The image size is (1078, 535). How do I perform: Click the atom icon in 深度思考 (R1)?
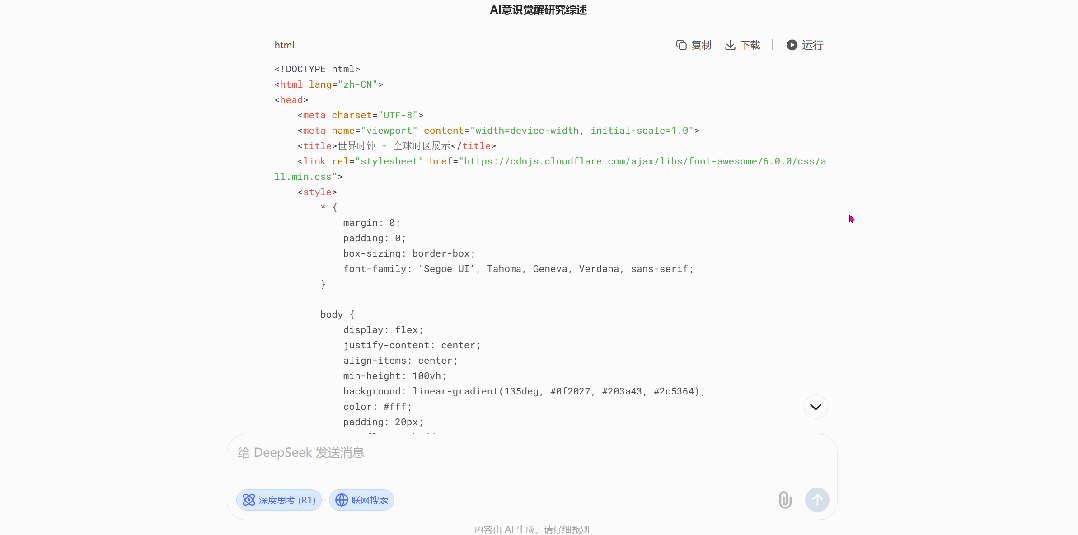(247, 500)
